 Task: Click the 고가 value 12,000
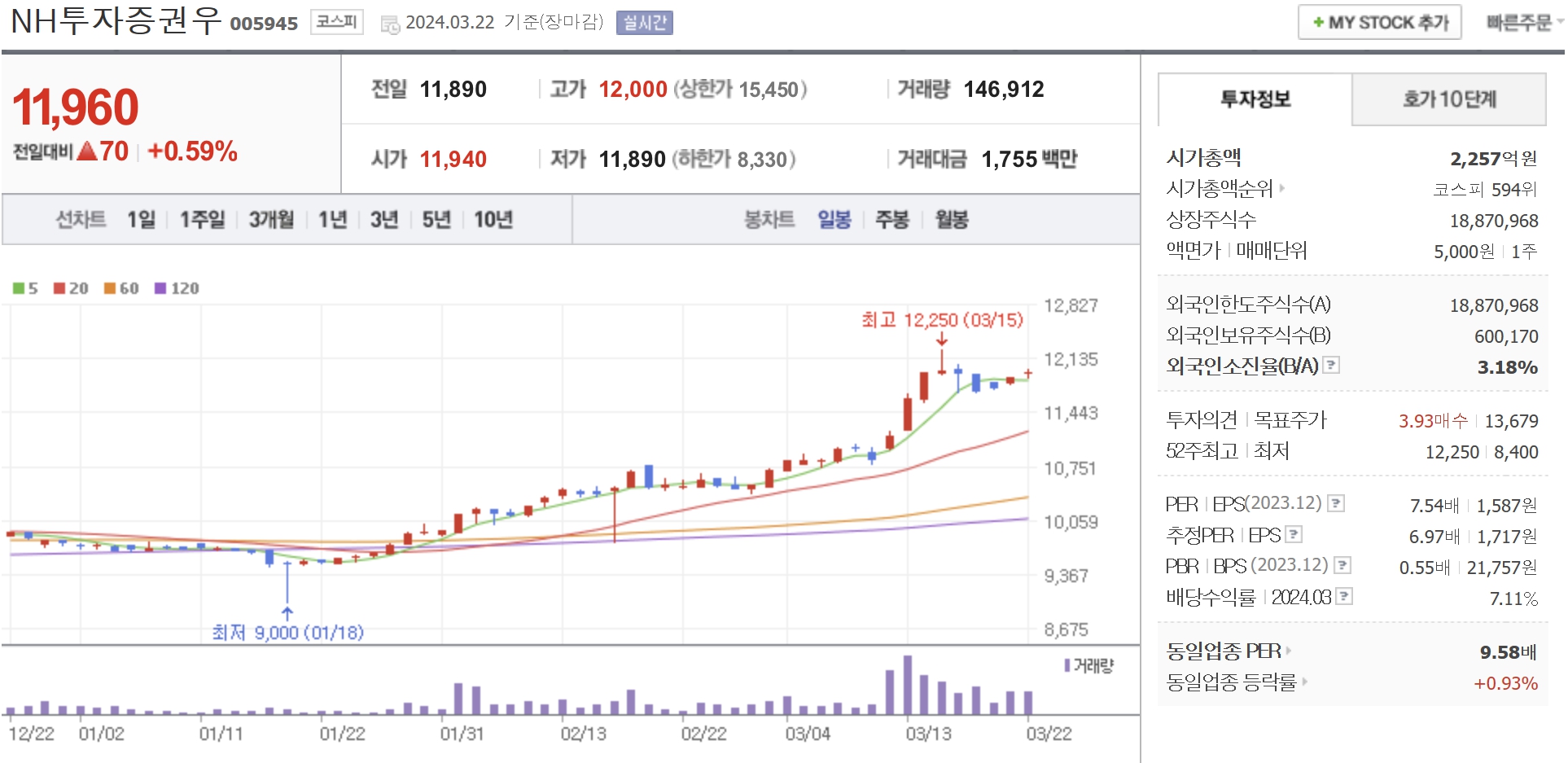coord(633,89)
